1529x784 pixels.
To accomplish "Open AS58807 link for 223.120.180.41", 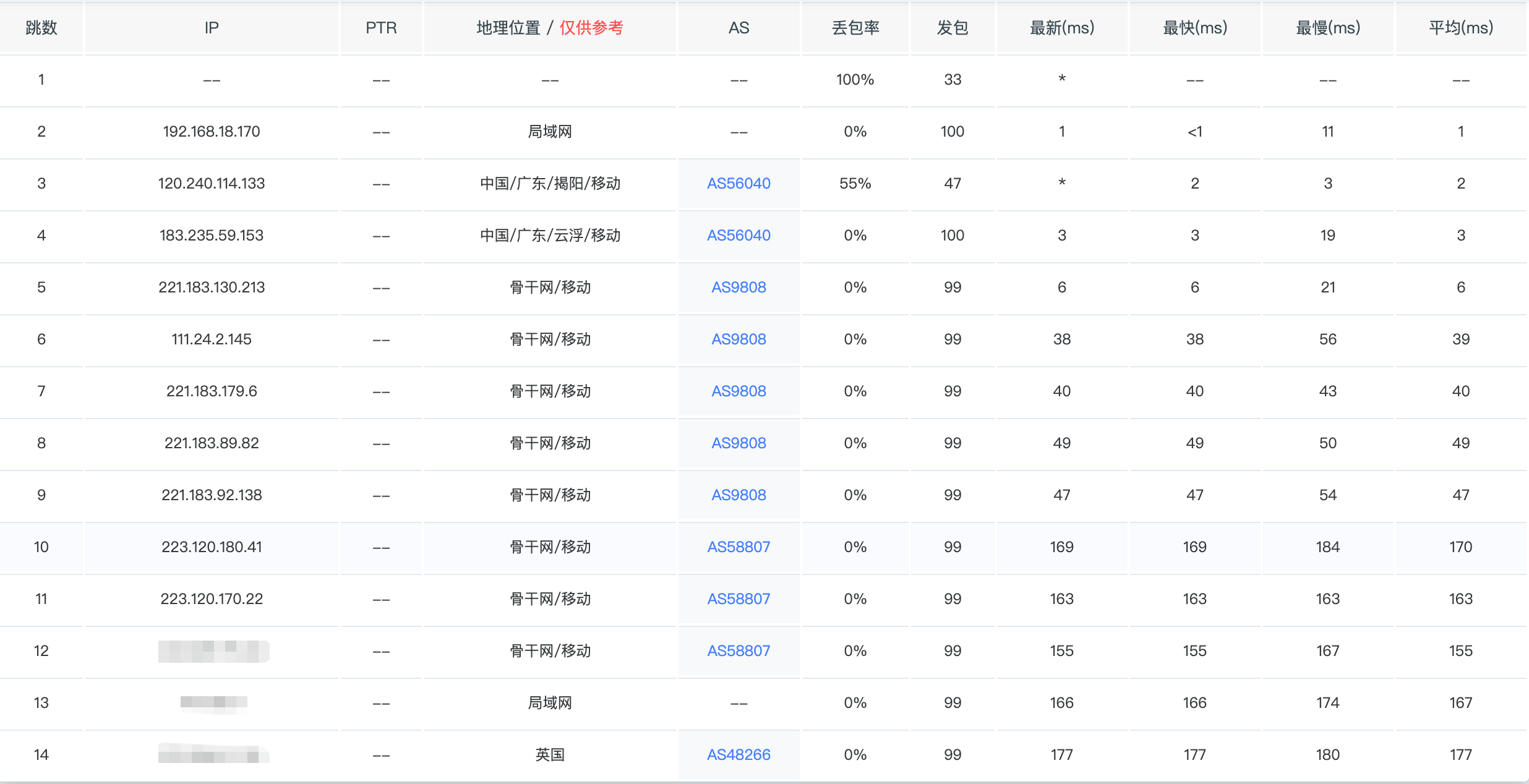I will [x=739, y=547].
